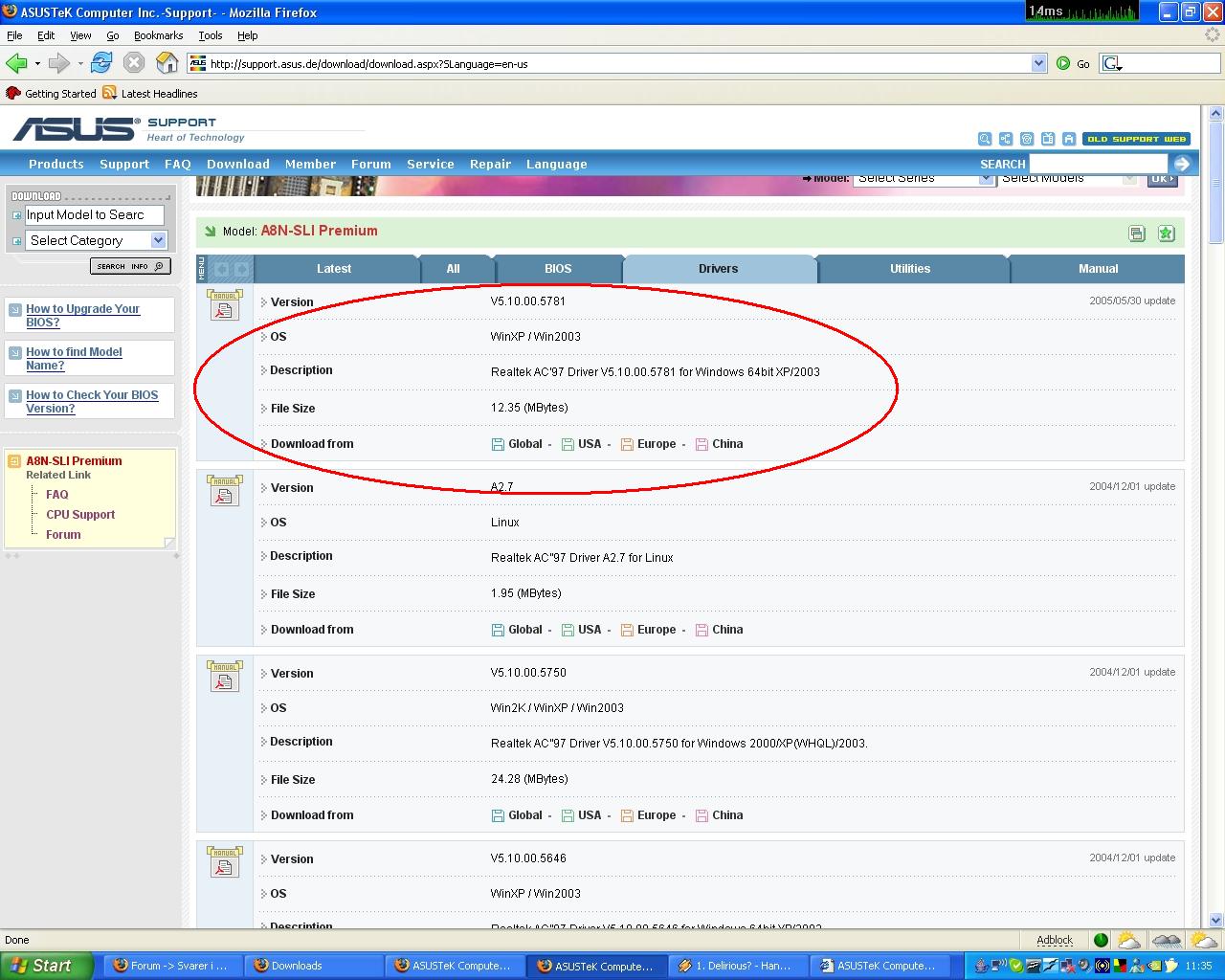This screenshot has height=980, width=1225.
Task: Switch to the Utilities tab
Action: click(910, 269)
